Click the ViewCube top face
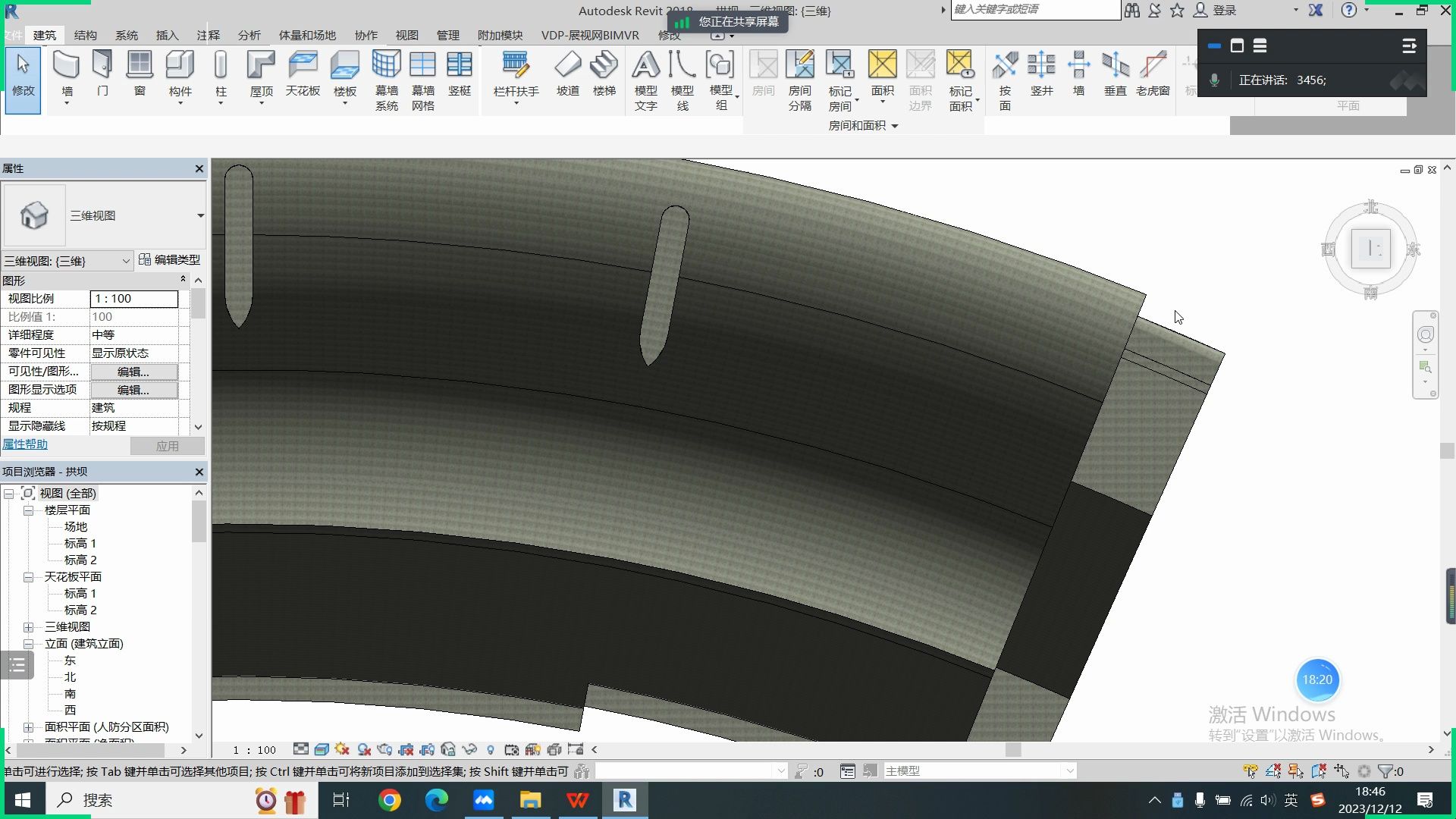The height and width of the screenshot is (819, 1456). point(1370,249)
